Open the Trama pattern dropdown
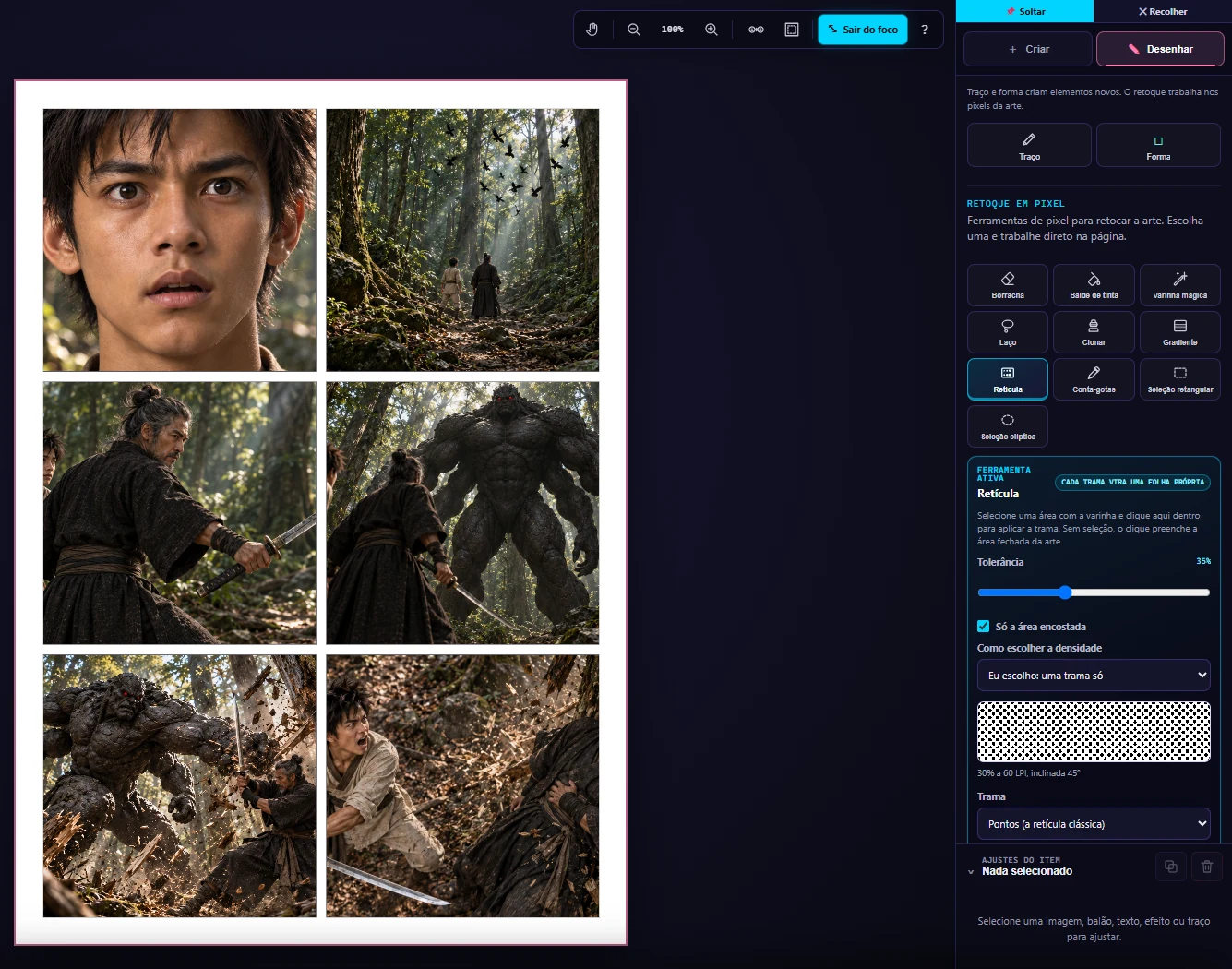The image size is (1232, 969). click(1094, 824)
